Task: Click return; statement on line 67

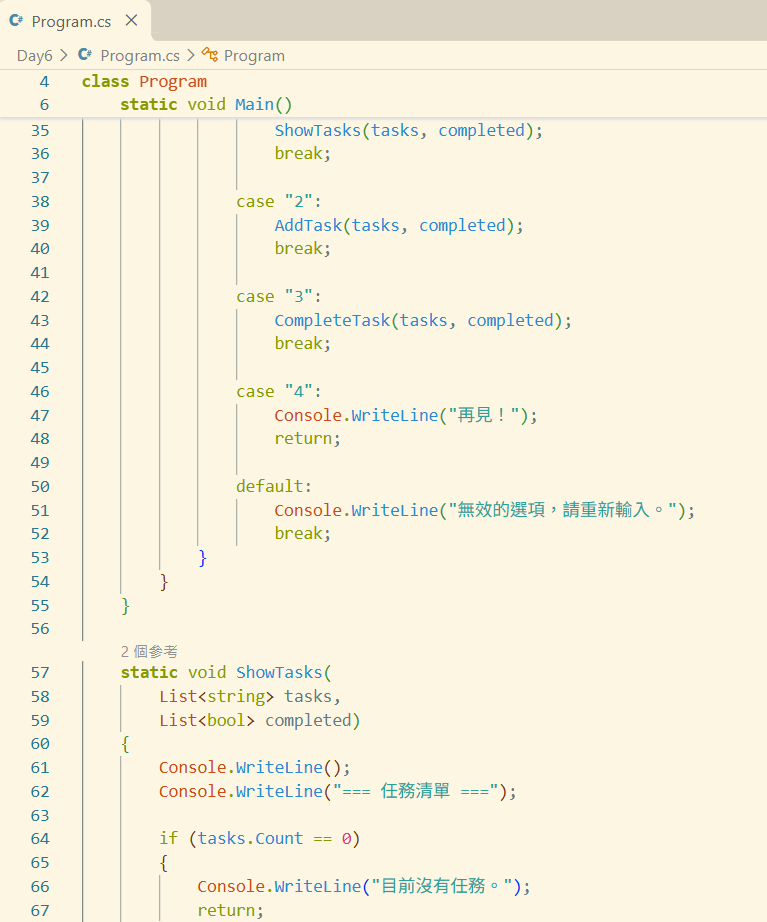Action: pyautogui.click(x=231, y=911)
